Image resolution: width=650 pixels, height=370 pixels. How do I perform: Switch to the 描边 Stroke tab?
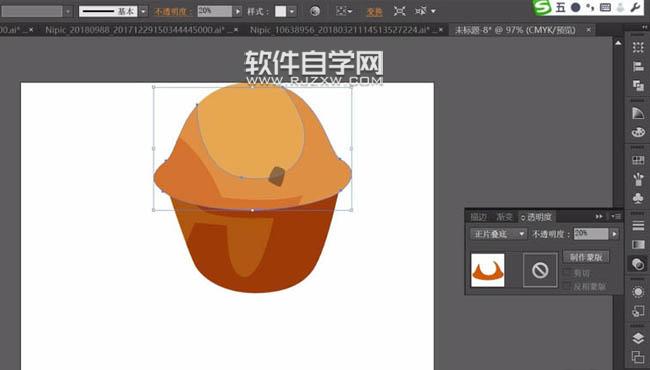[x=478, y=217]
